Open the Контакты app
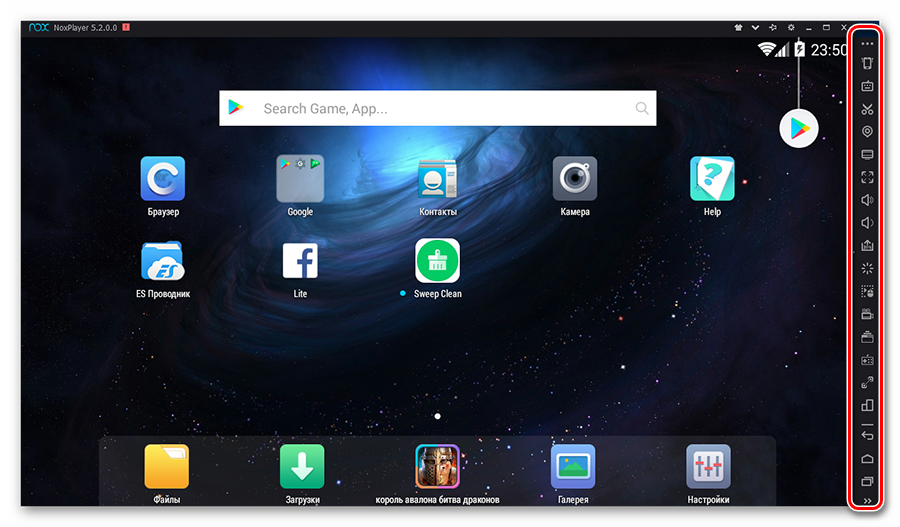The width and height of the screenshot is (900, 527). pyautogui.click(x=438, y=179)
